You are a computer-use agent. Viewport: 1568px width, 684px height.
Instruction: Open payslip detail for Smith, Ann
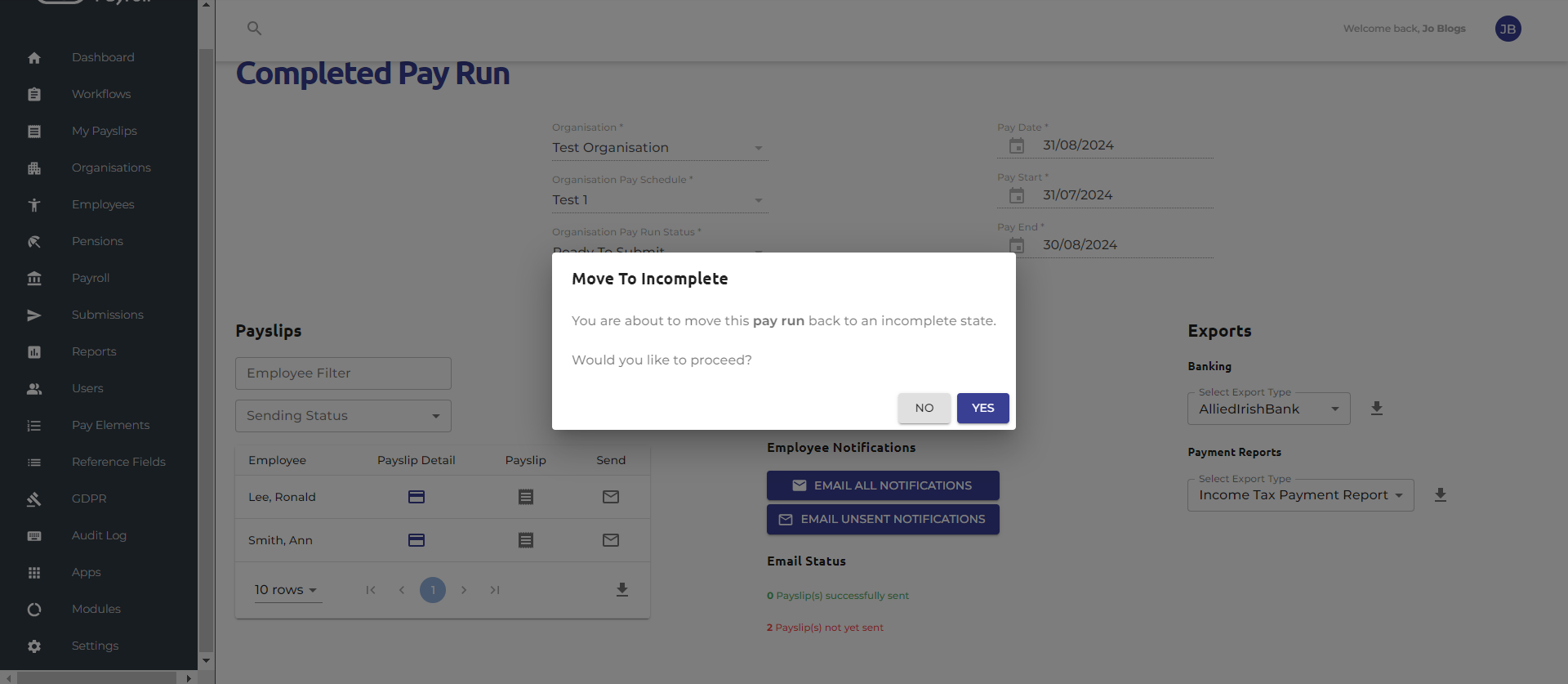416,540
